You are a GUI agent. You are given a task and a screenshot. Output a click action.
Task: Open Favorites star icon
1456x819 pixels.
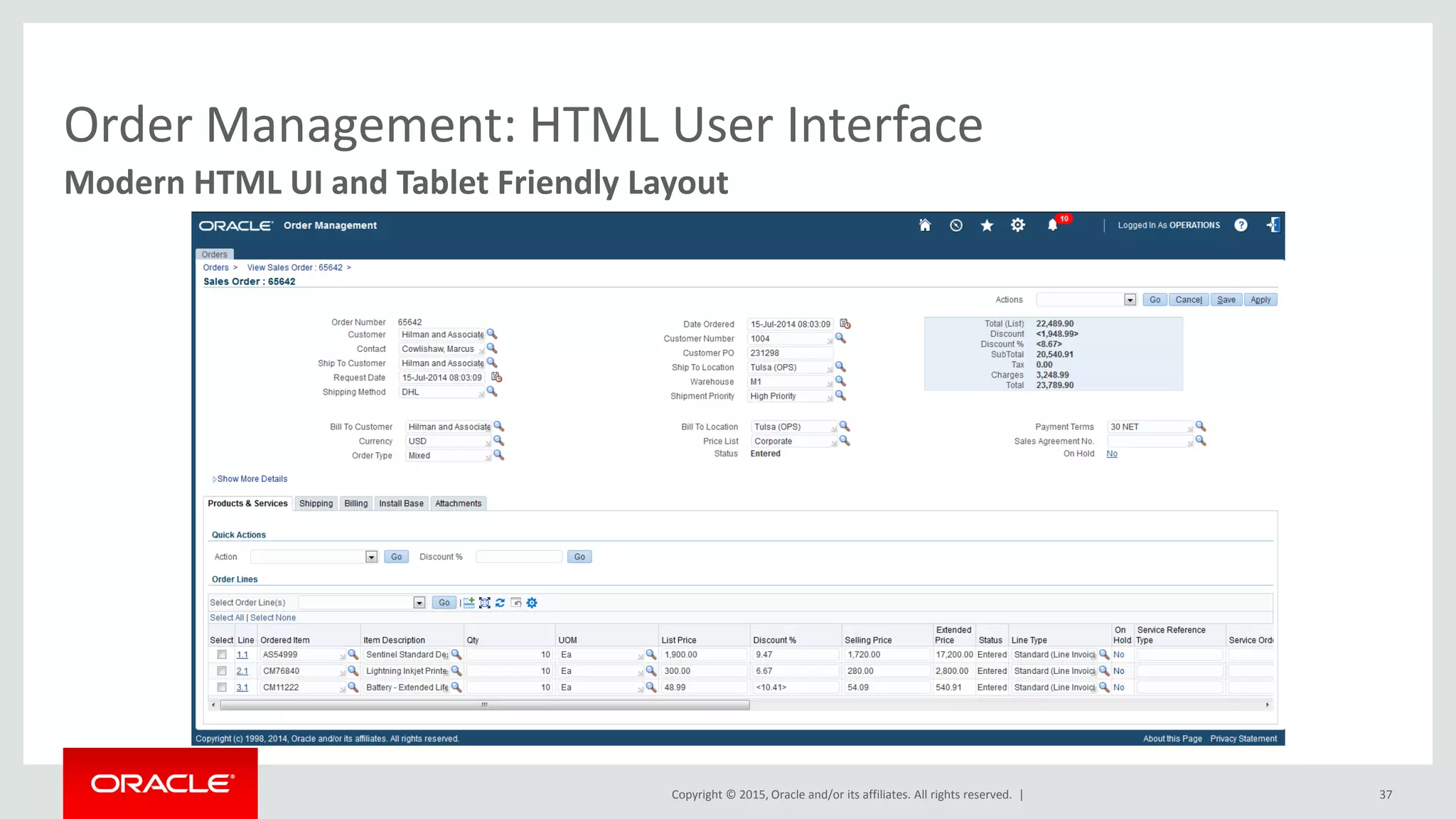pyautogui.click(x=987, y=225)
